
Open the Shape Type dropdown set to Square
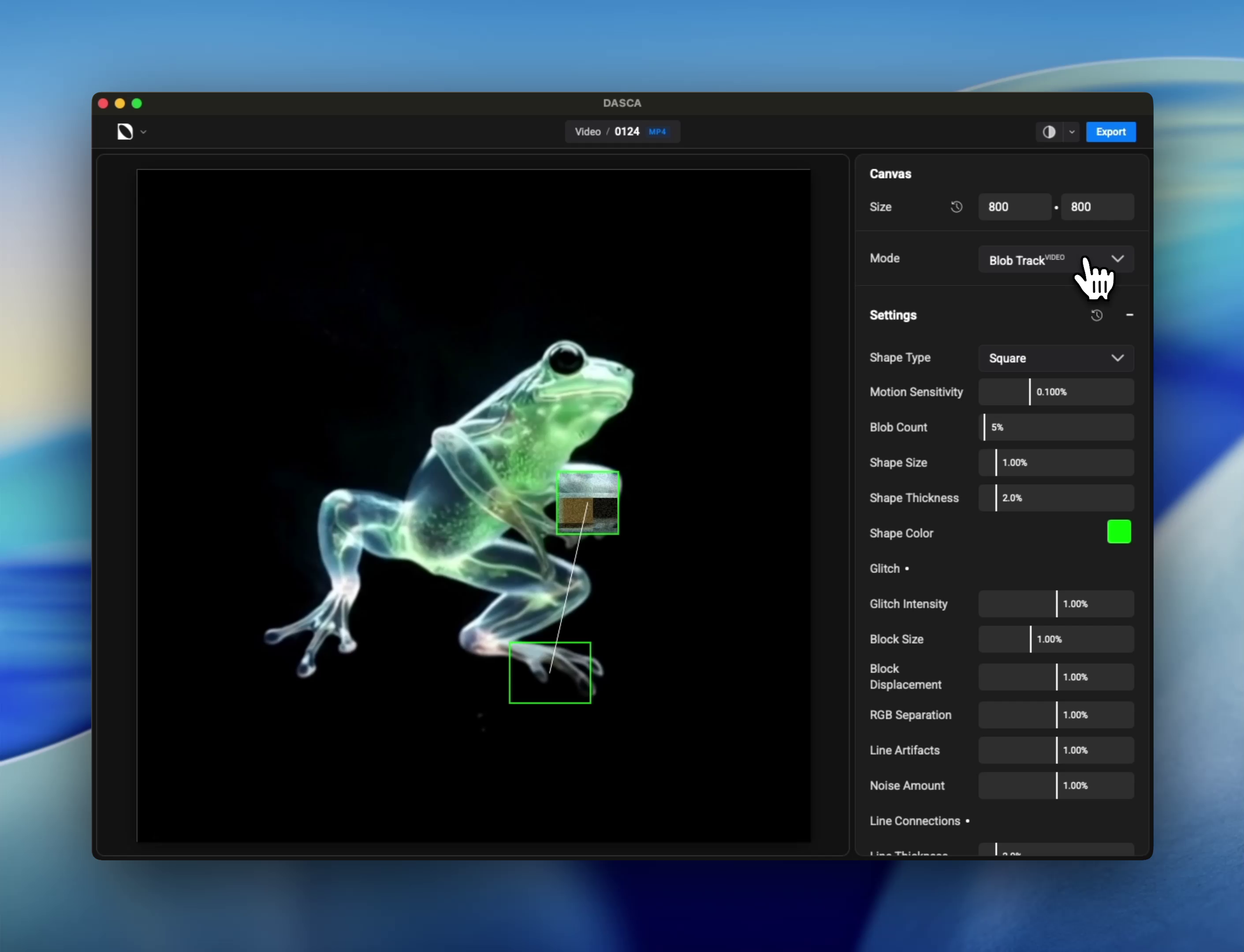pyautogui.click(x=1055, y=358)
